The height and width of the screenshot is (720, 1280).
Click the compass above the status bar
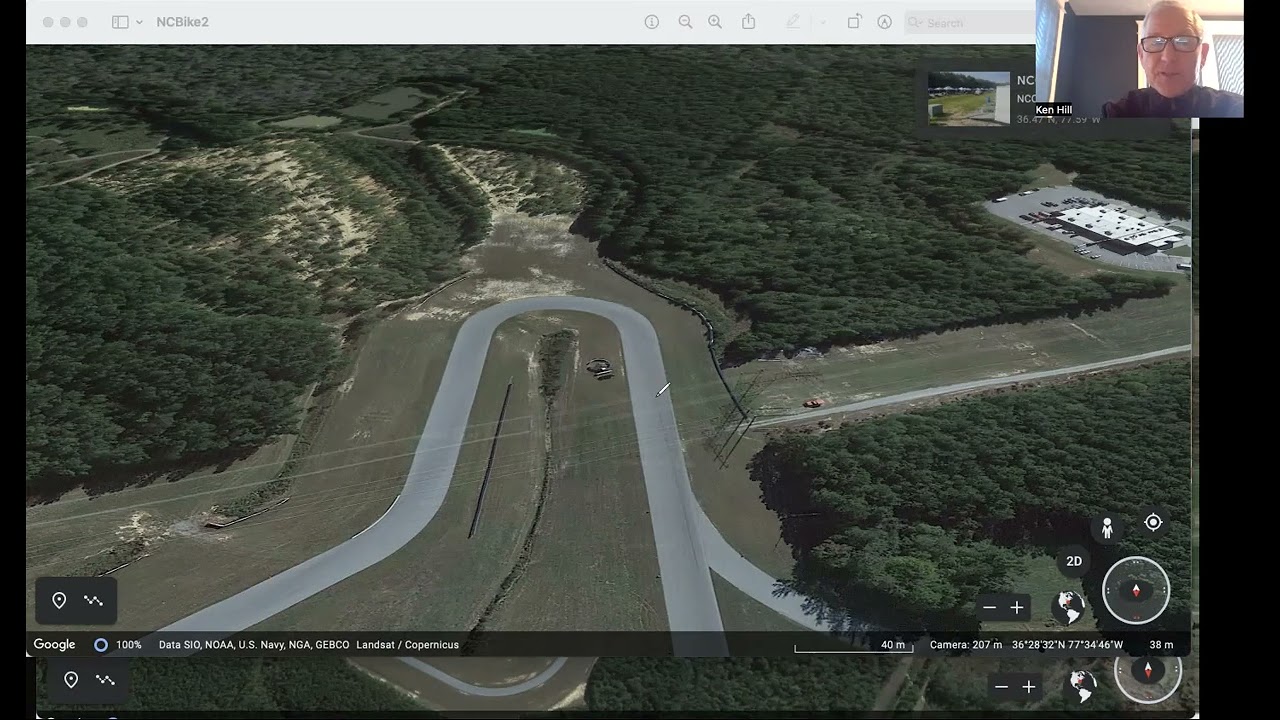[1136, 590]
